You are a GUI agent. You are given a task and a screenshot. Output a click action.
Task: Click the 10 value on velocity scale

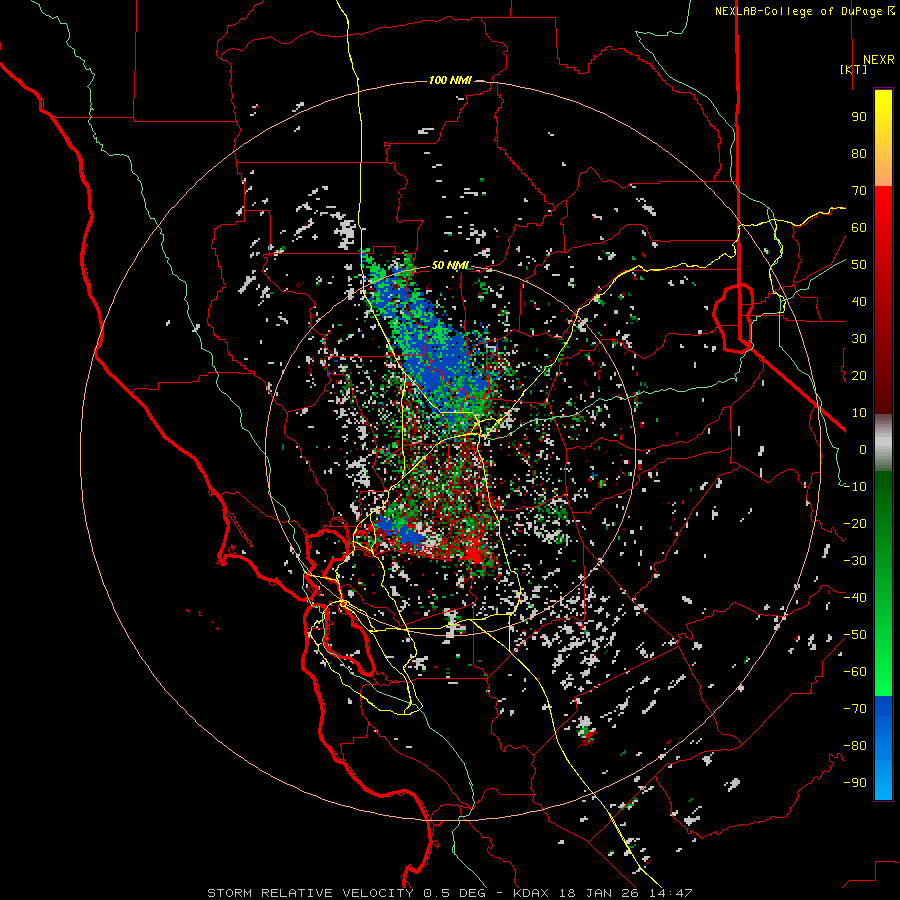click(859, 413)
